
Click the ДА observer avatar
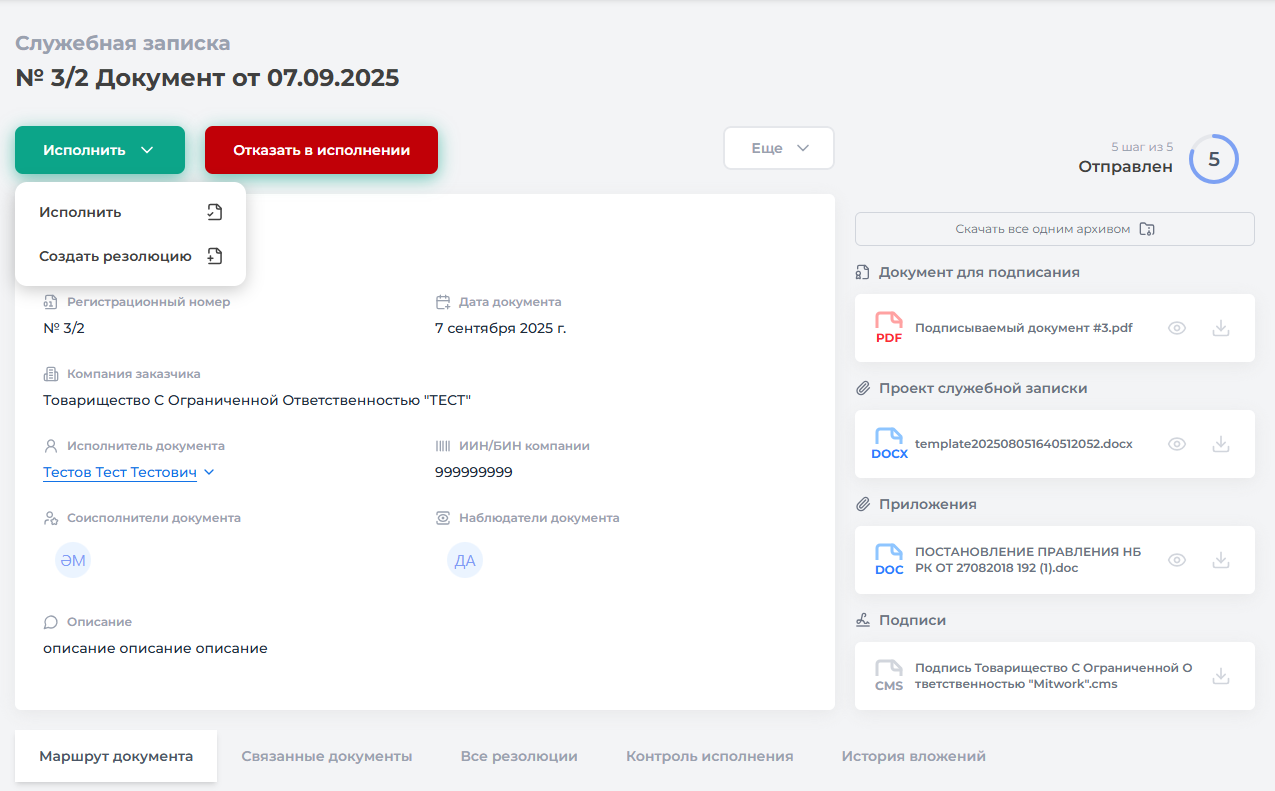(x=465, y=561)
